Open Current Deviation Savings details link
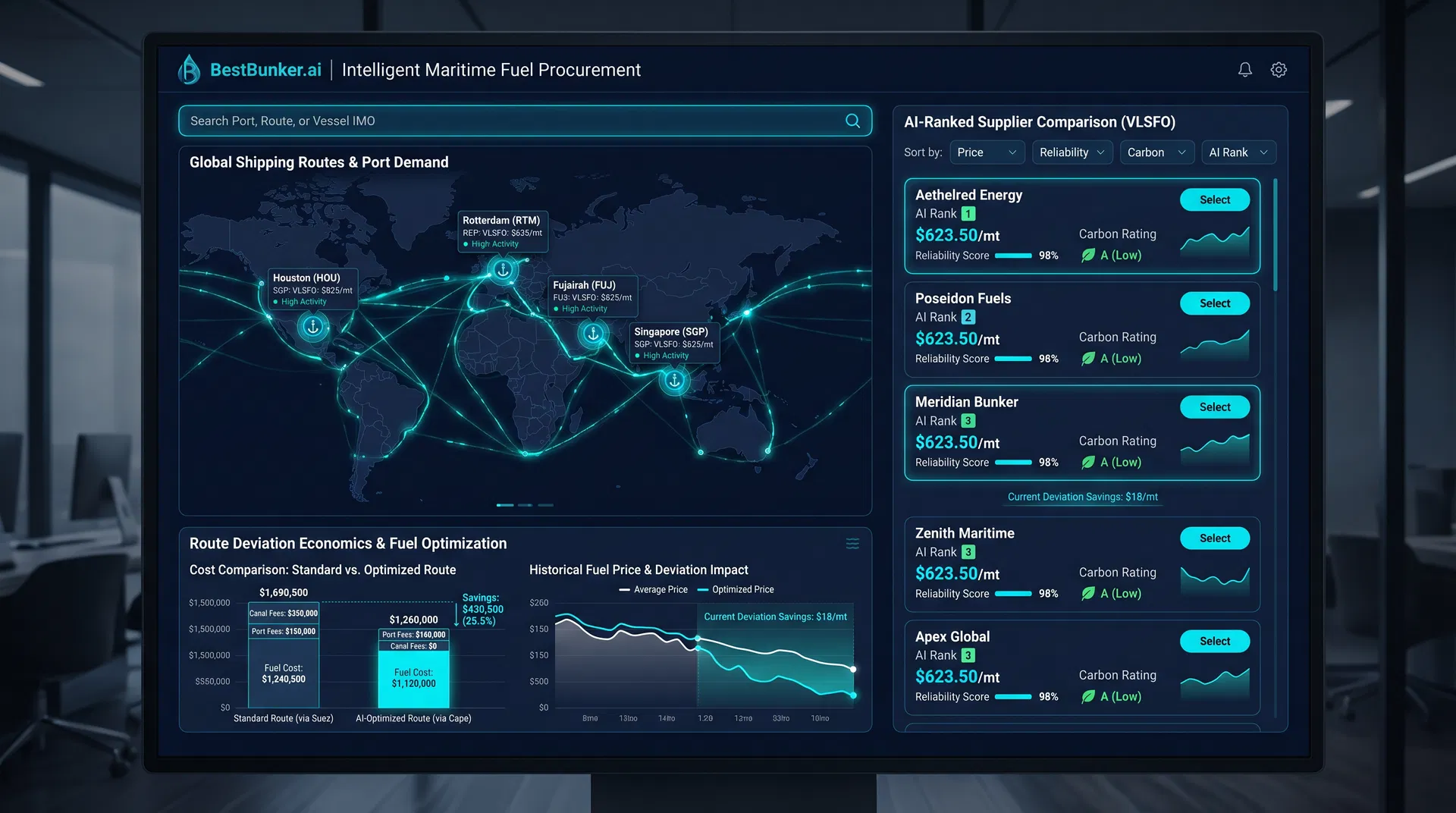The width and height of the screenshot is (1456, 813). coord(1082,497)
